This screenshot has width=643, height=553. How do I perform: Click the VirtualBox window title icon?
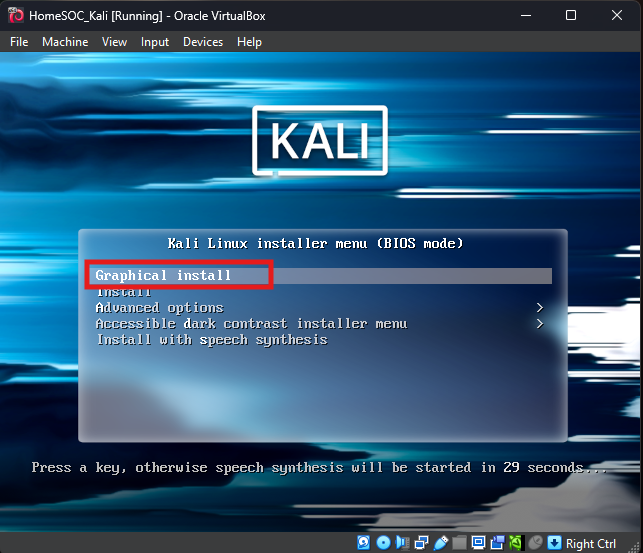(x=16, y=16)
